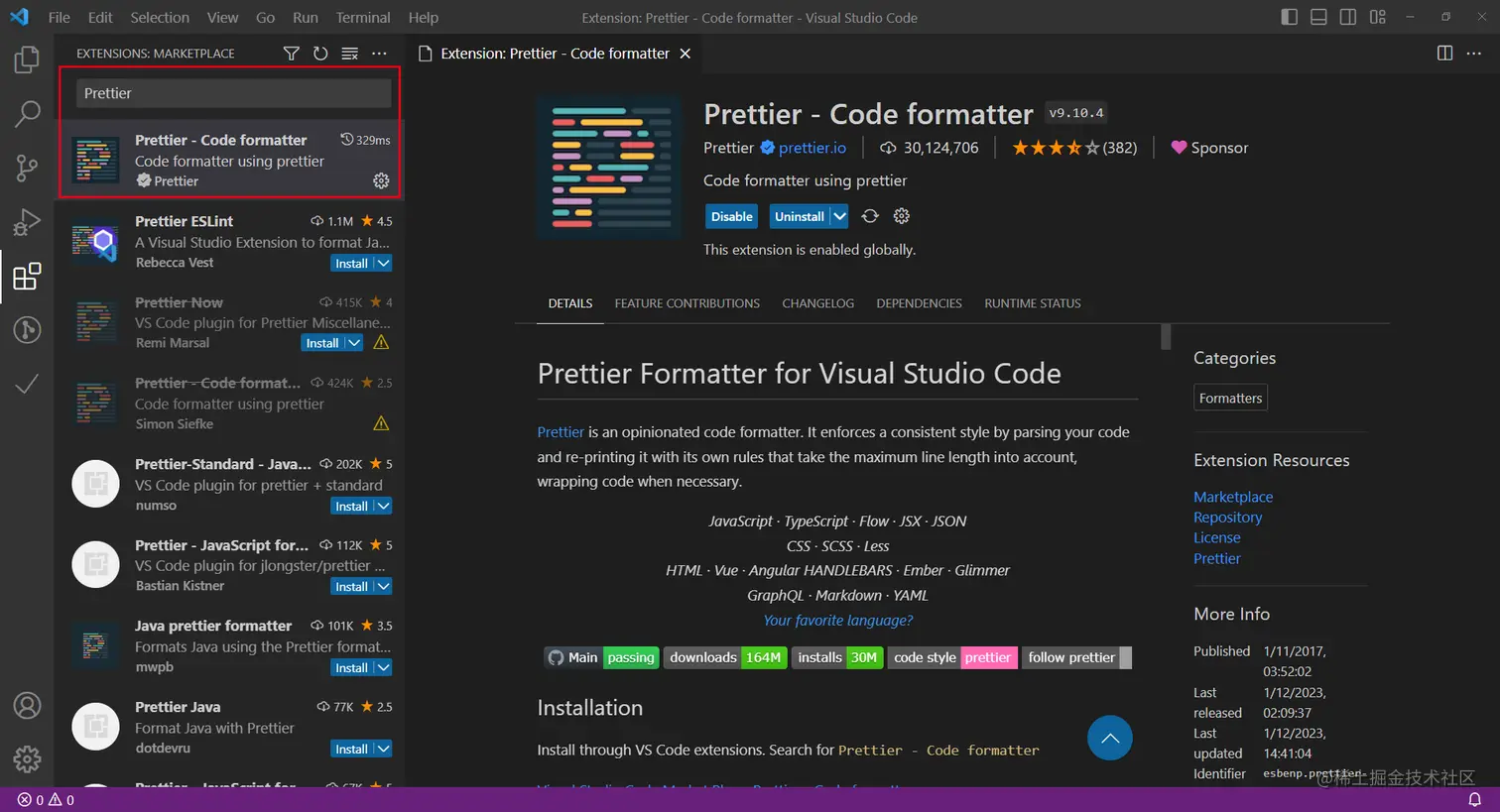The image size is (1500, 812).
Task: Open the File menu
Action: [60, 17]
